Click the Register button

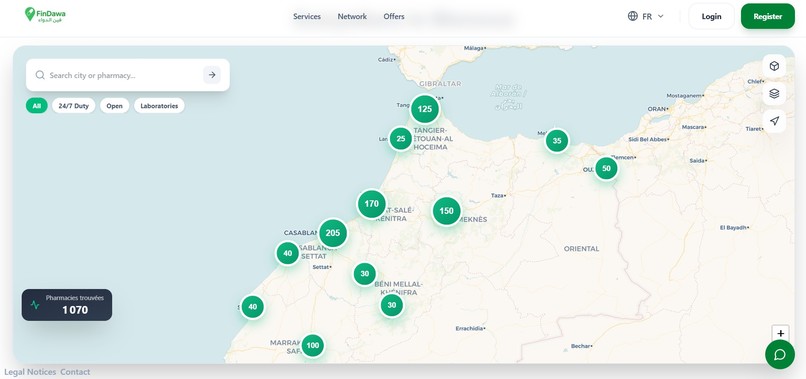(767, 16)
